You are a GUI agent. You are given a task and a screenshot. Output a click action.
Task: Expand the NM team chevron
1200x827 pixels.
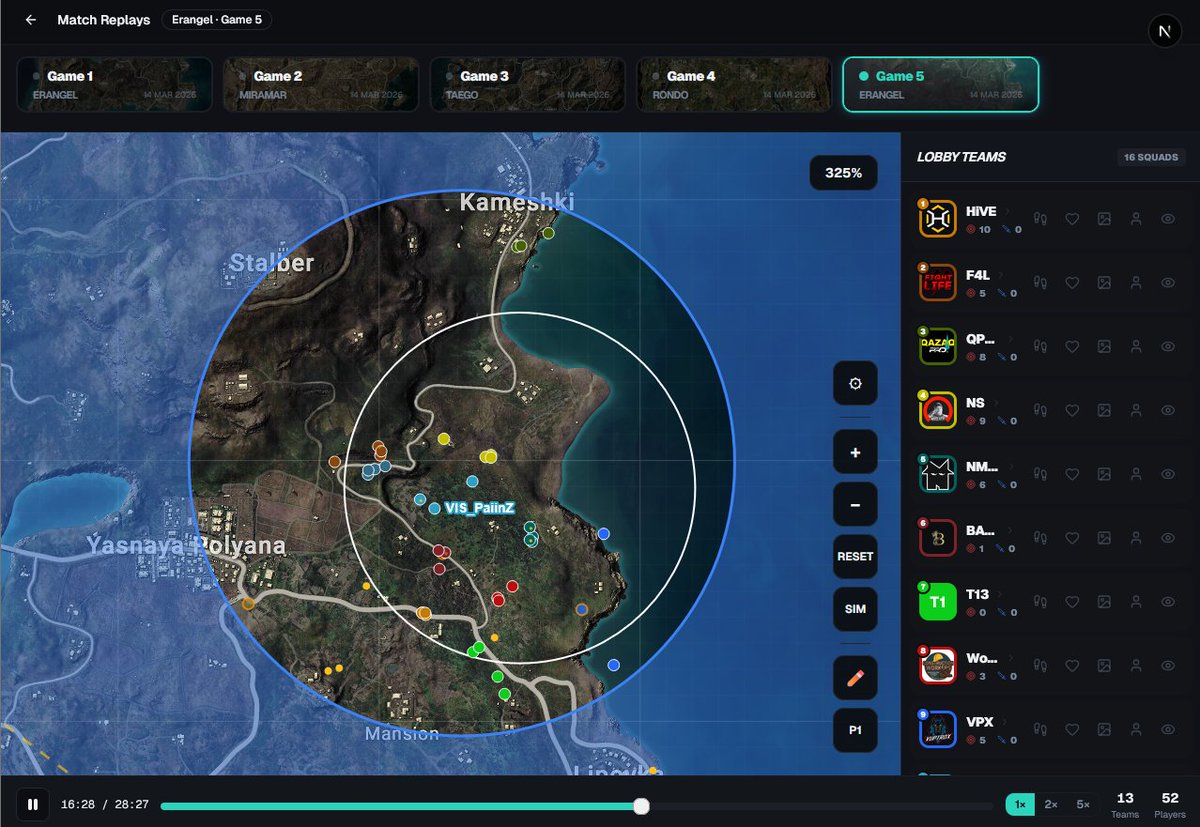1009,467
